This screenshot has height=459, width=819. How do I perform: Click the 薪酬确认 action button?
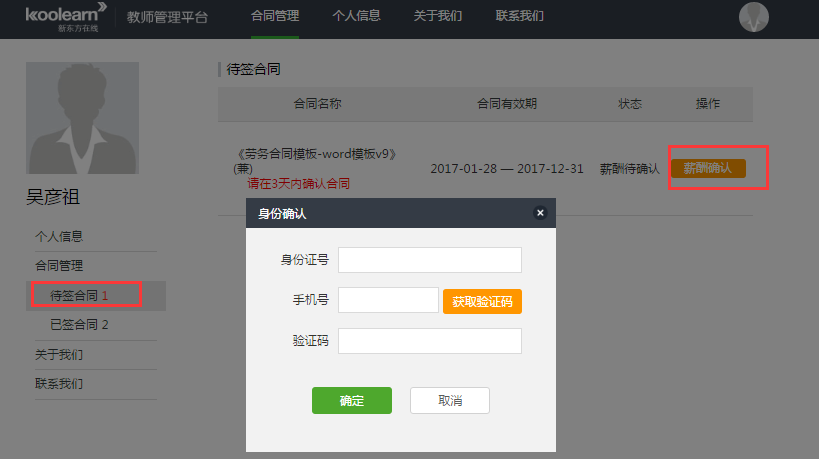point(708,168)
